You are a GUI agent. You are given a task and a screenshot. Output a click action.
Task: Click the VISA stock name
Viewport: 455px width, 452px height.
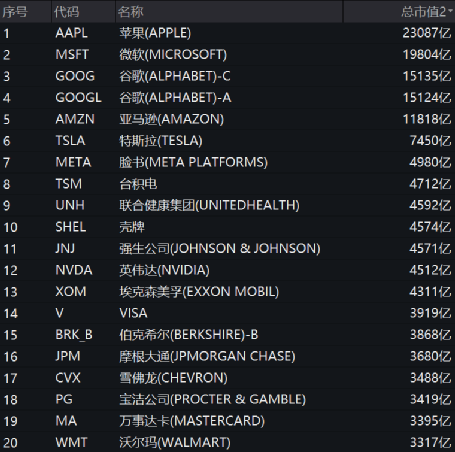click(x=133, y=313)
